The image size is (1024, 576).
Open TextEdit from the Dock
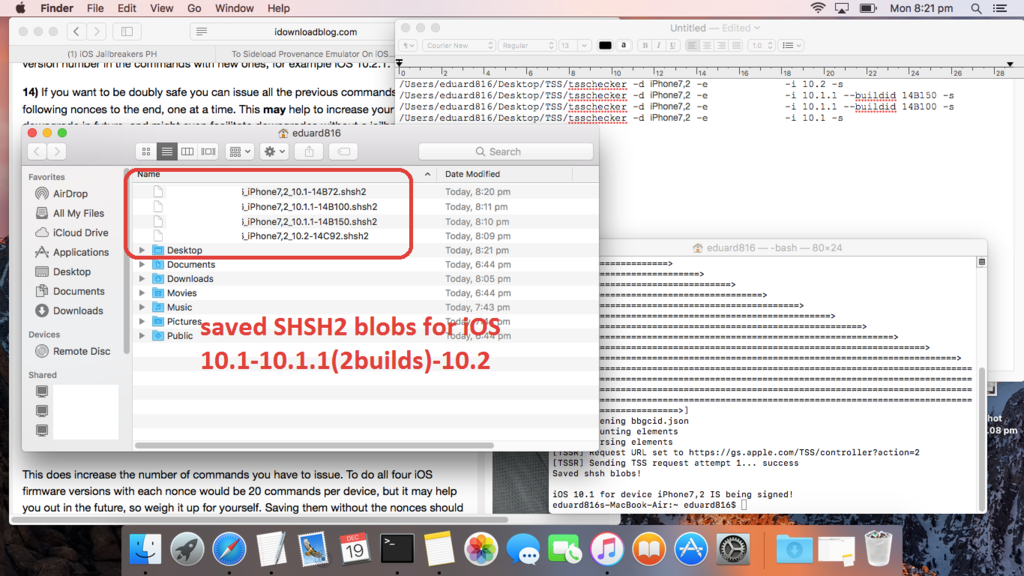pos(271,549)
